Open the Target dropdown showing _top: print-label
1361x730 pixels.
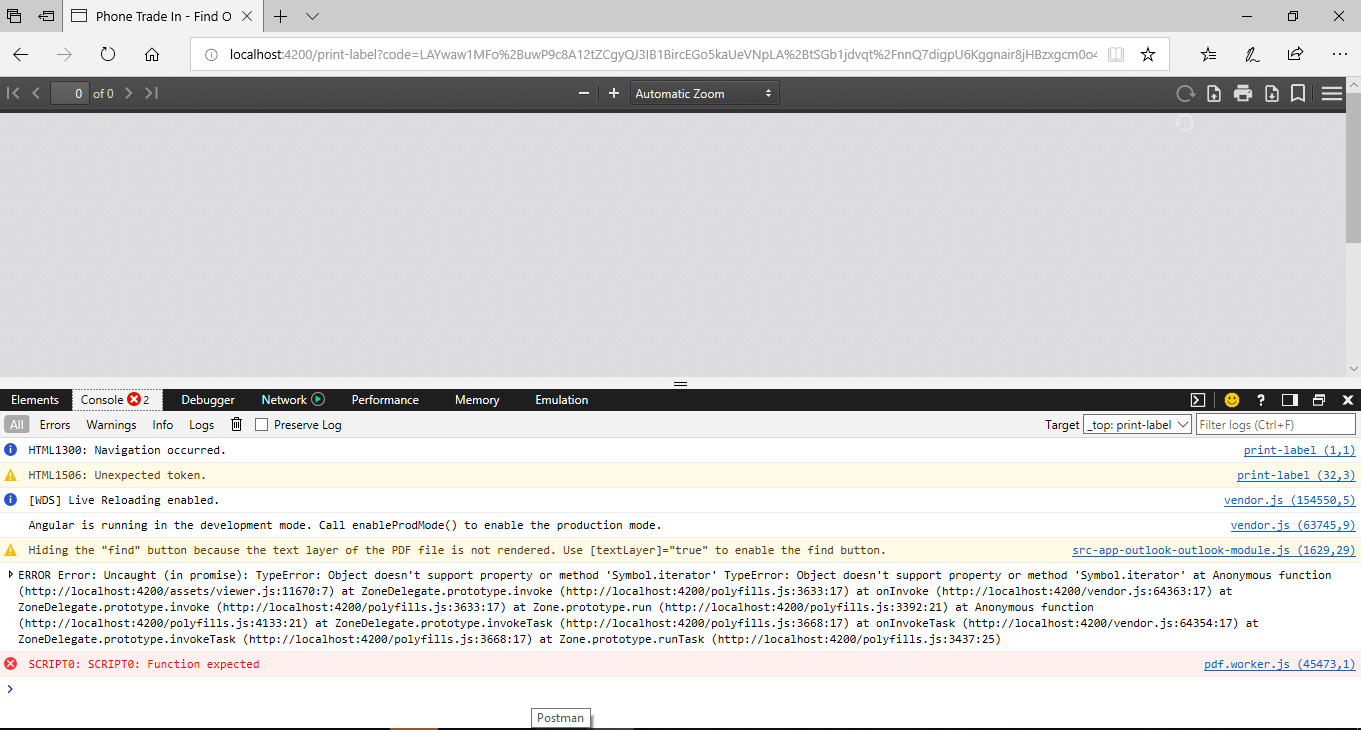coord(1137,424)
